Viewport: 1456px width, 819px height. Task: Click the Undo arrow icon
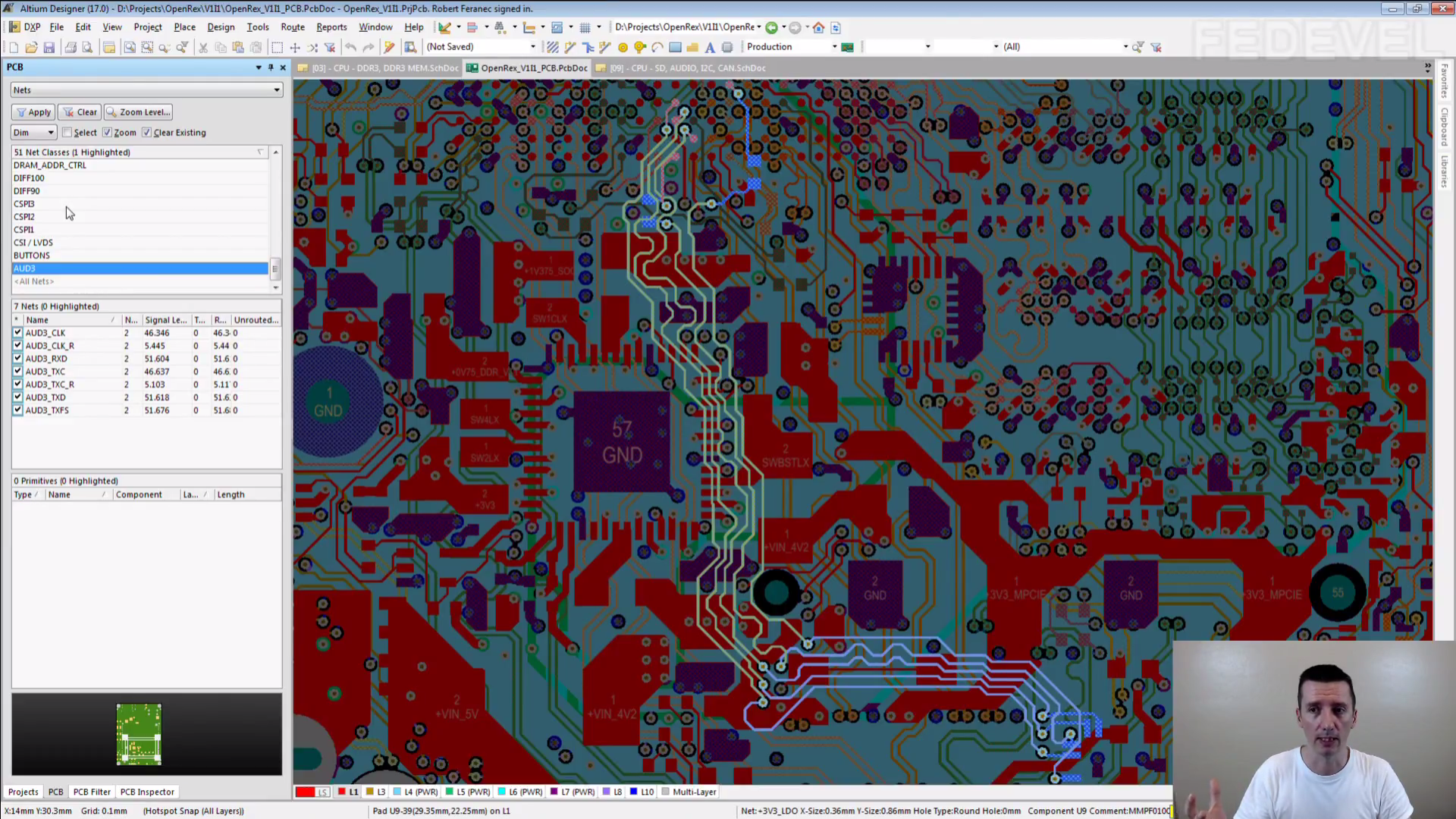coord(350,48)
